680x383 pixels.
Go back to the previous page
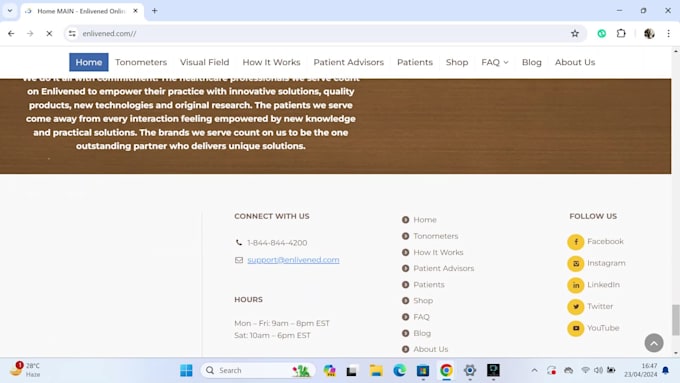point(11,33)
